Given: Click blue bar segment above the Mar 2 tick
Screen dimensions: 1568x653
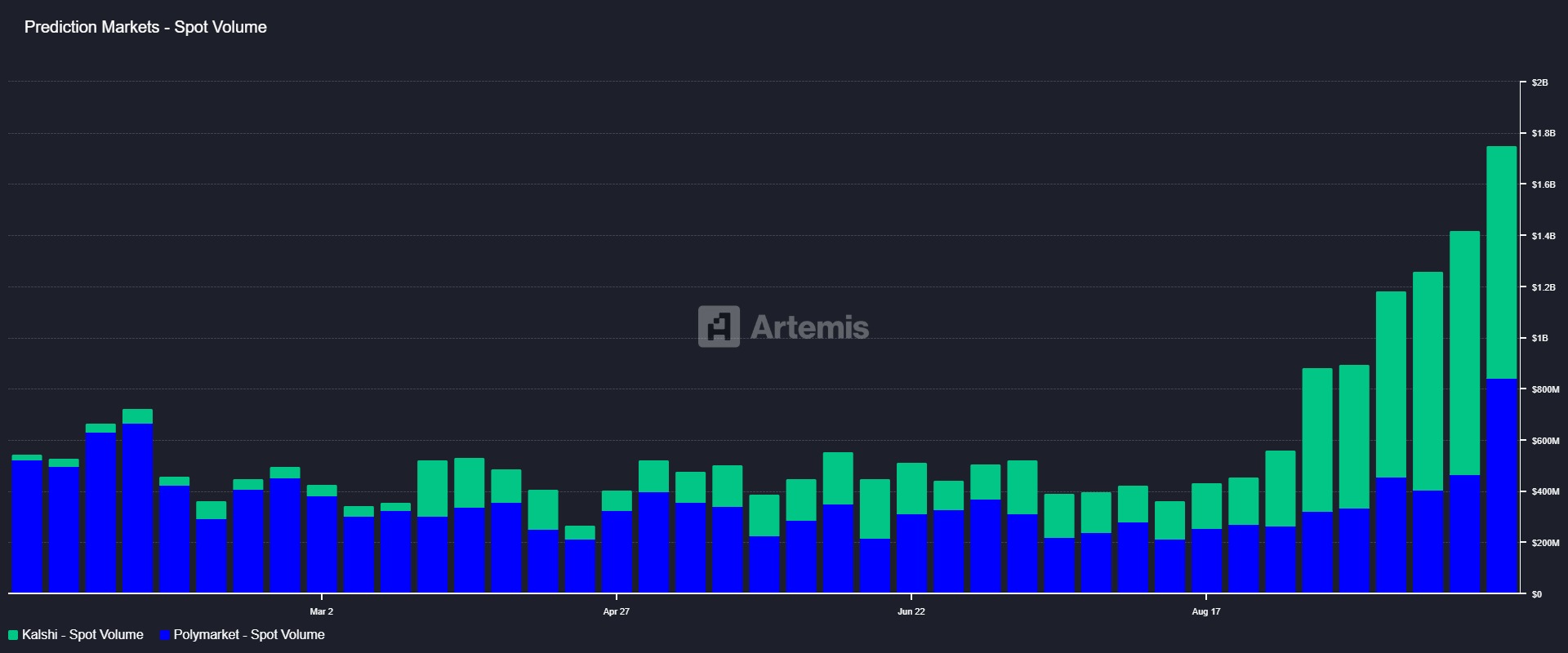Looking at the screenshot, I should [x=322, y=543].
